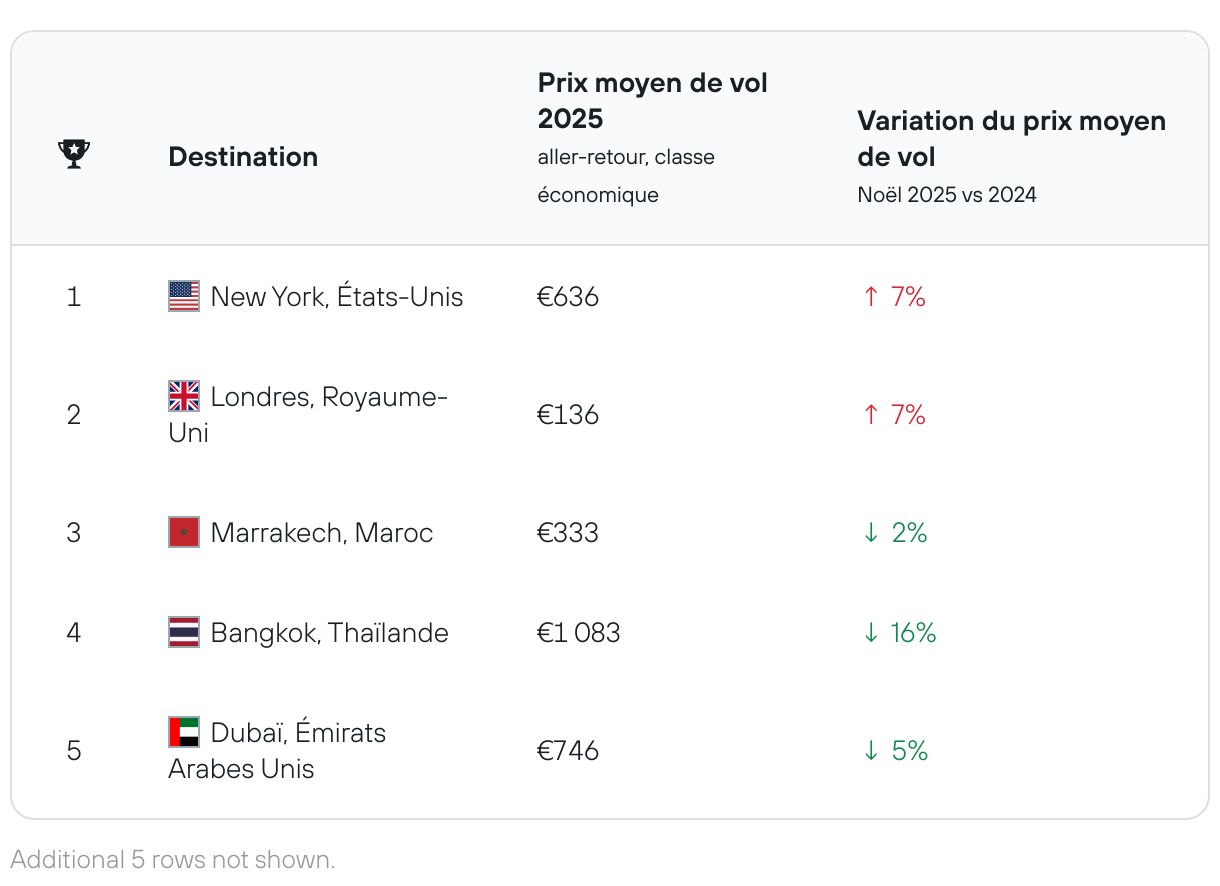Click the United States flag icon

184,296
